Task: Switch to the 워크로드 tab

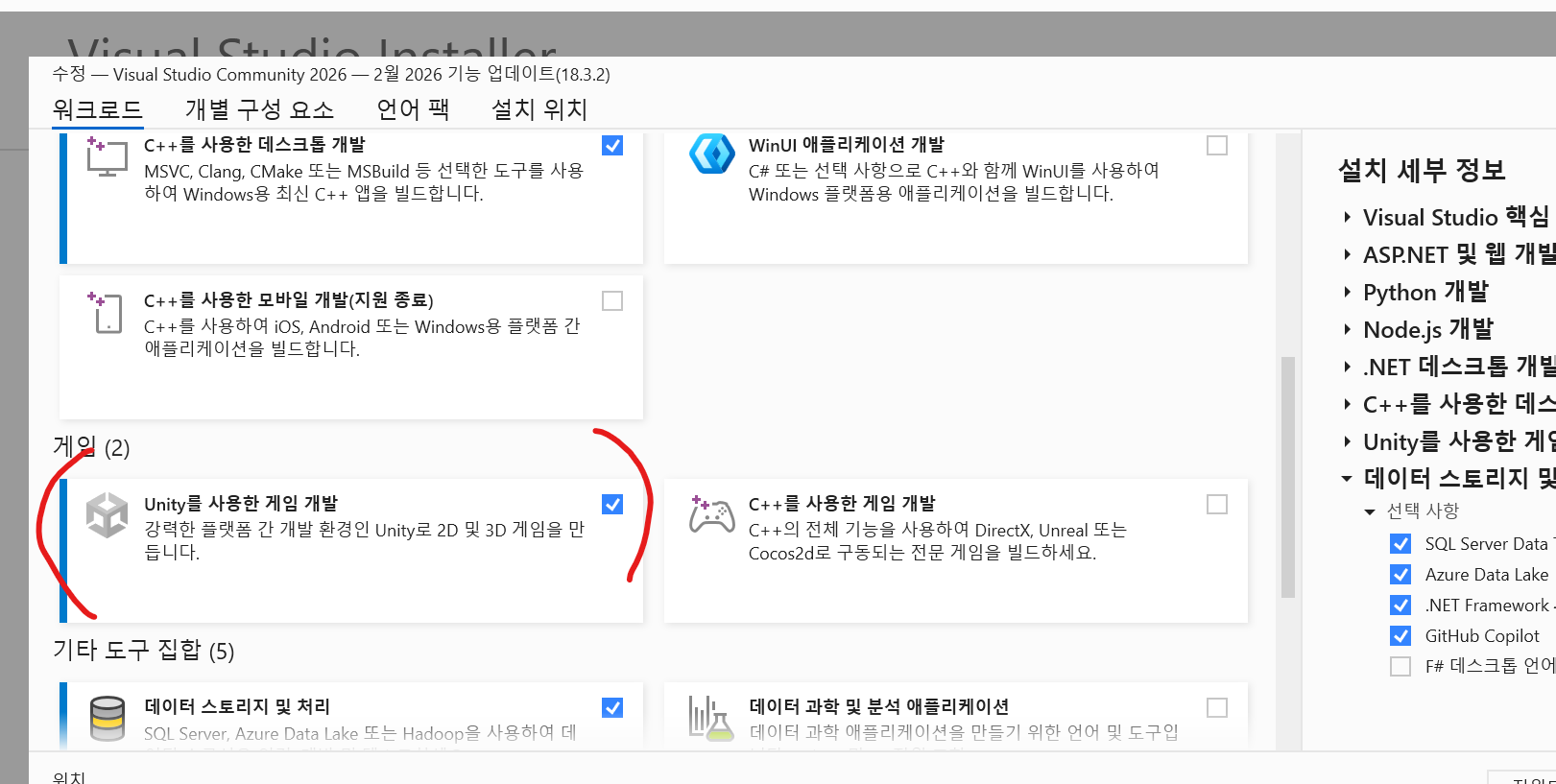Action: (98, 109)
